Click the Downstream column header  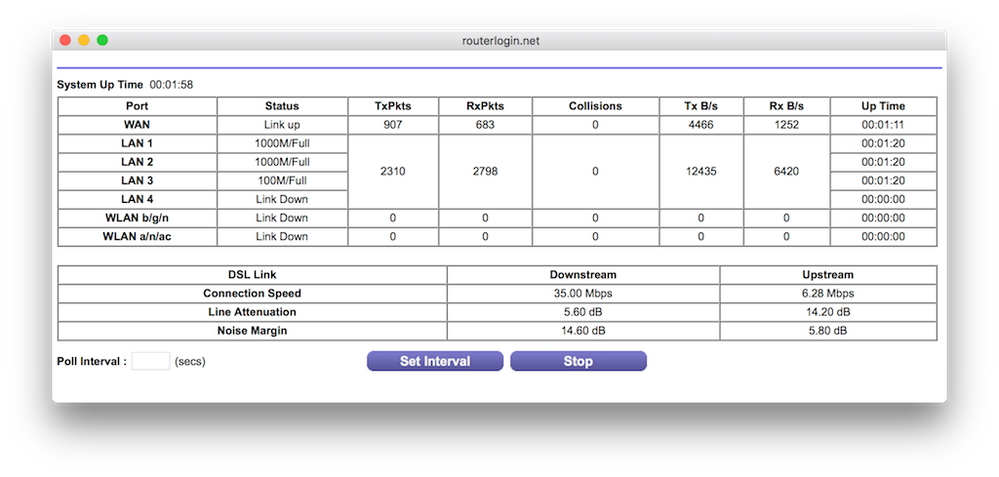583,275
